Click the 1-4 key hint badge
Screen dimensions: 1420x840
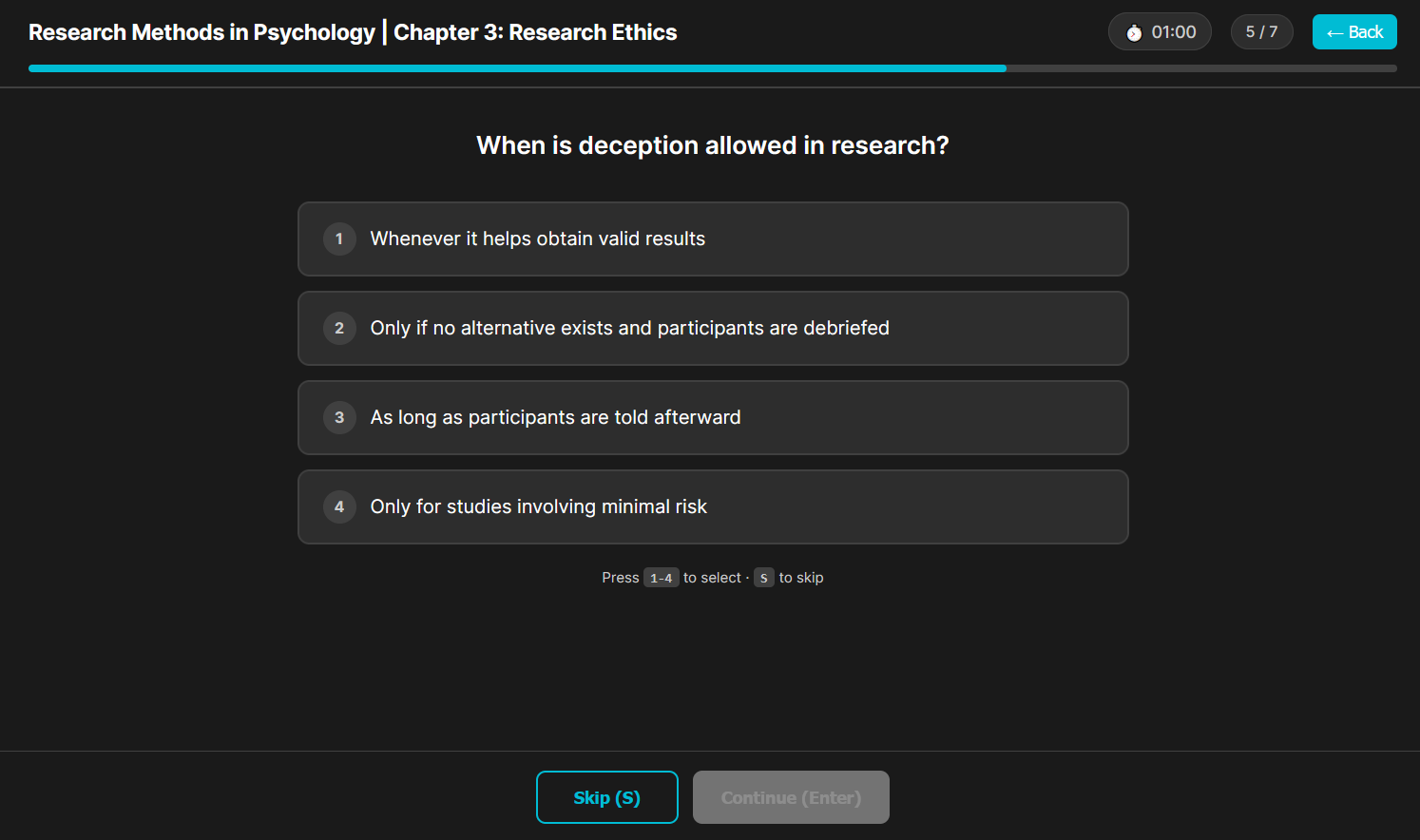tap(662, 578)
